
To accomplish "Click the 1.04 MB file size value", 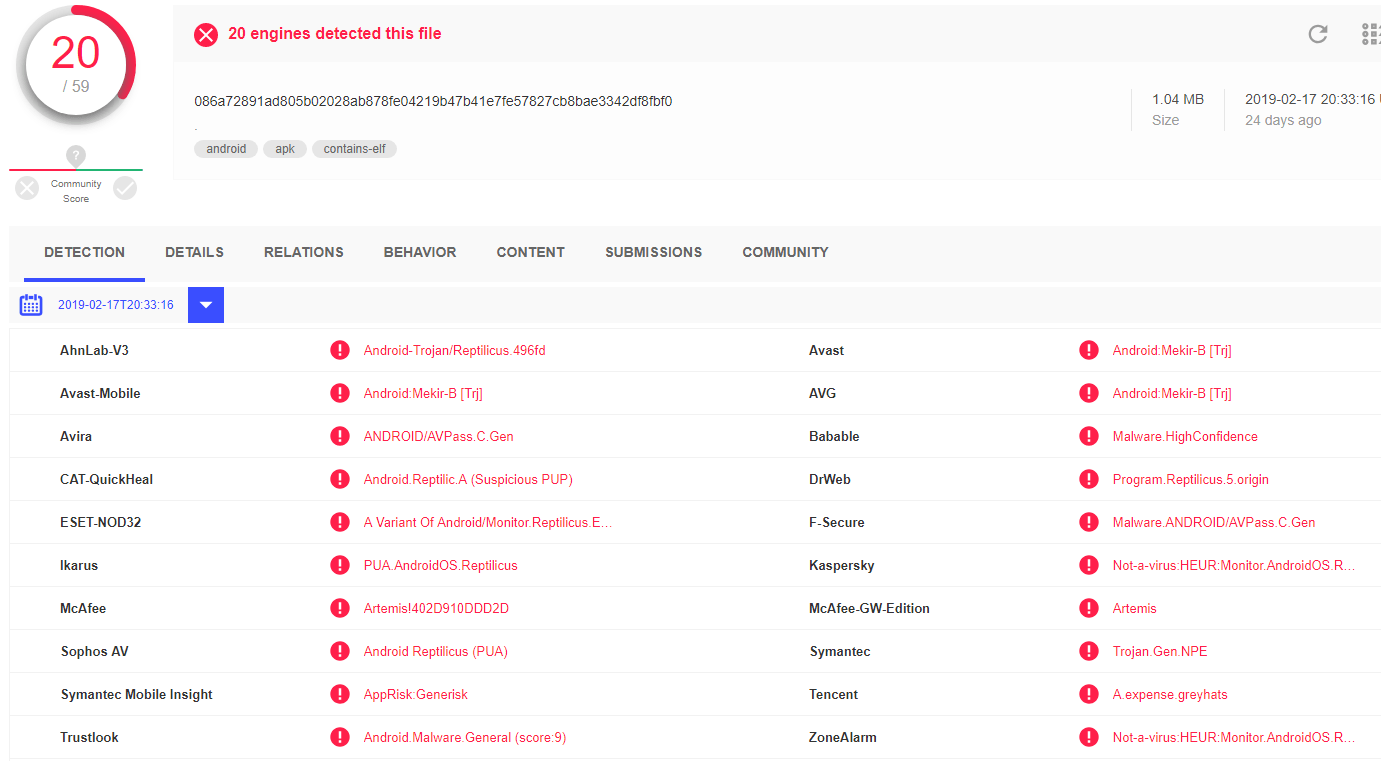I will (x=1178, y=99).
